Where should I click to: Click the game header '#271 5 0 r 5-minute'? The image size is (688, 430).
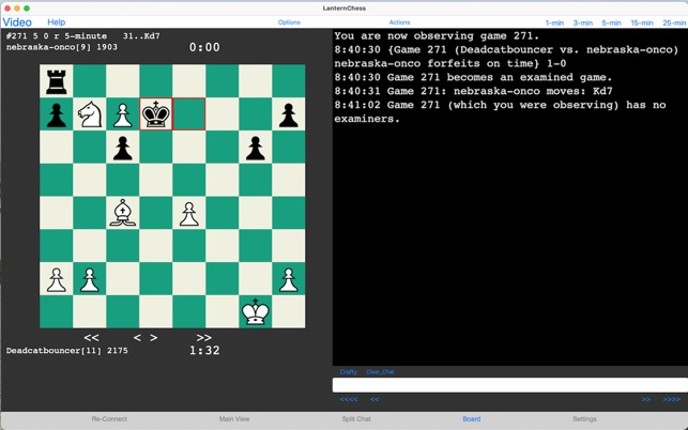pyautogui.click(x=57, y=36)
